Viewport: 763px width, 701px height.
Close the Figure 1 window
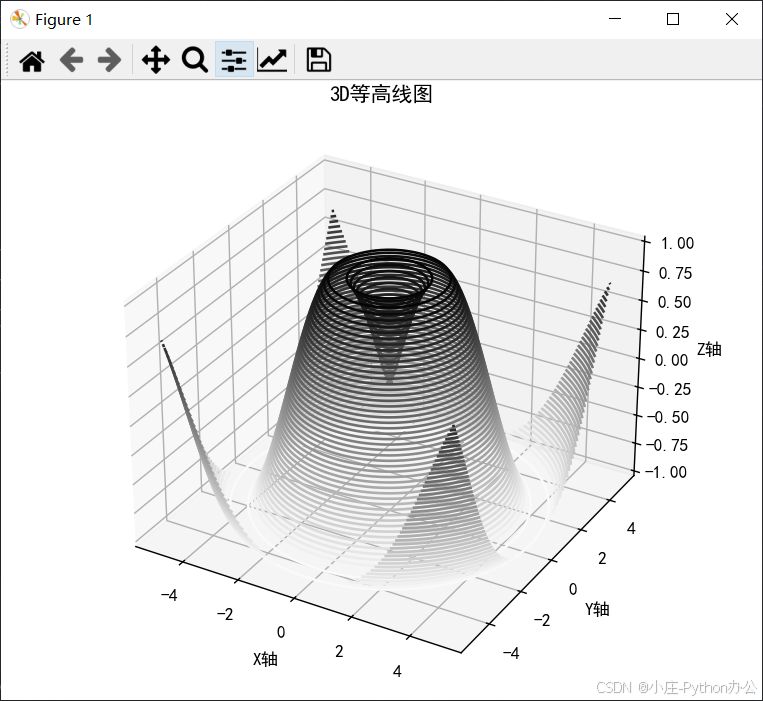click(x=732, y=19)
